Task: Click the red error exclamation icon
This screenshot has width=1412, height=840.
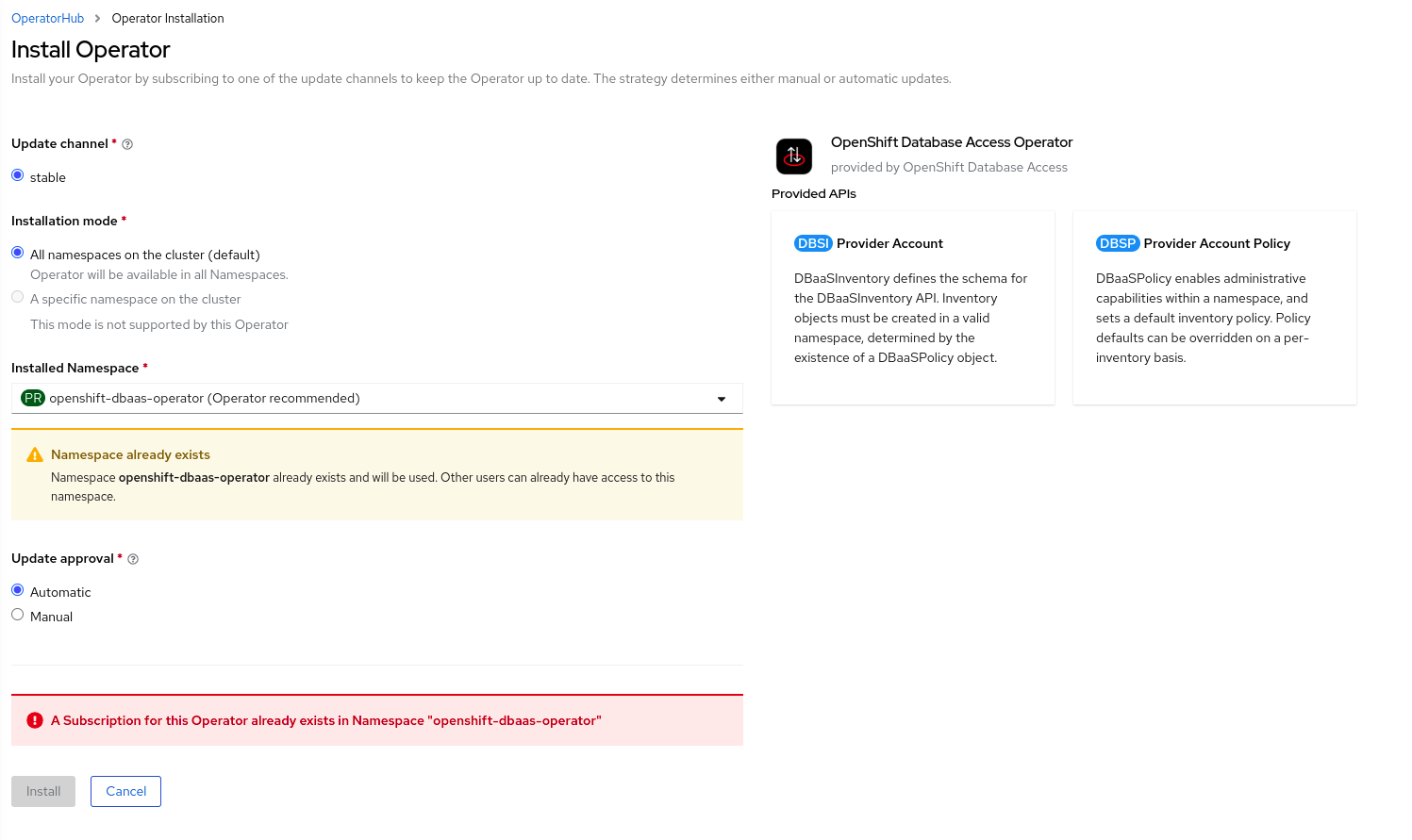Action: coord(35,720)
